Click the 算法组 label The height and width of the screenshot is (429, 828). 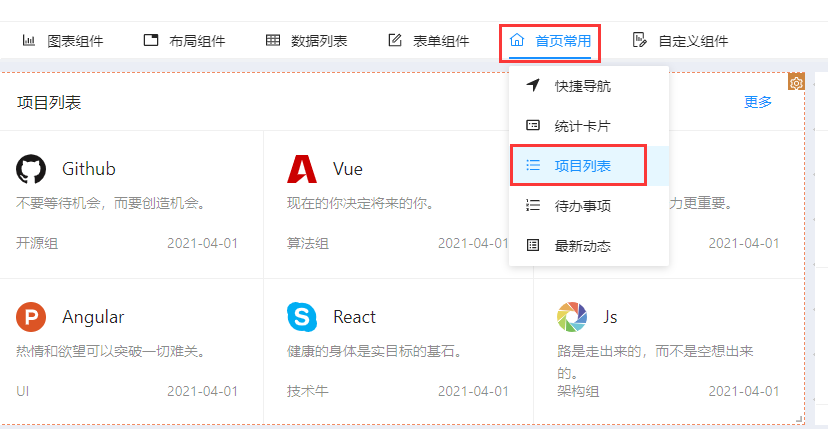pyautogui.click(x=308, y=243)
